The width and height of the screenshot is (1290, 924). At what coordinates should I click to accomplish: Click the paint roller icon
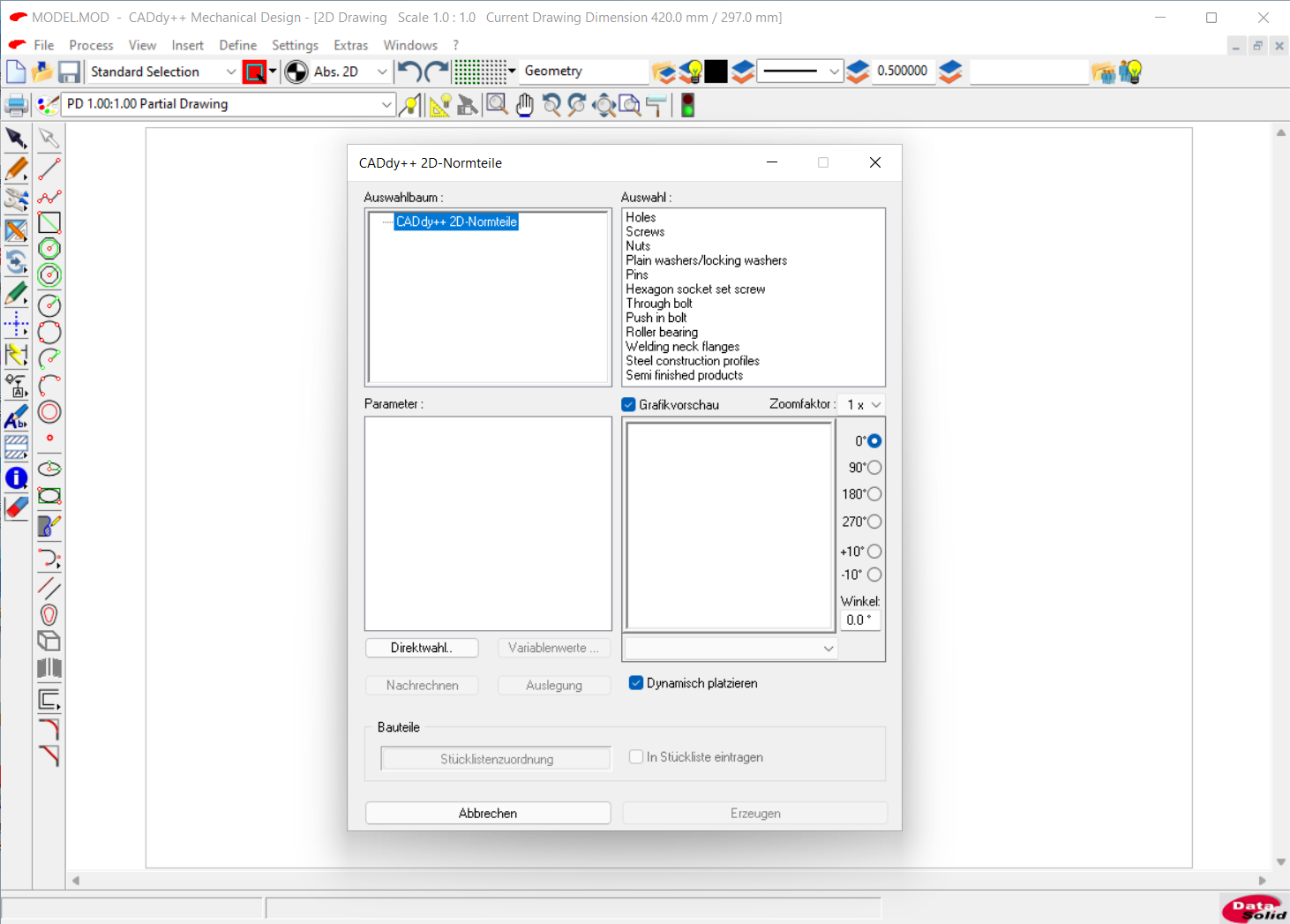coord(656,105)
